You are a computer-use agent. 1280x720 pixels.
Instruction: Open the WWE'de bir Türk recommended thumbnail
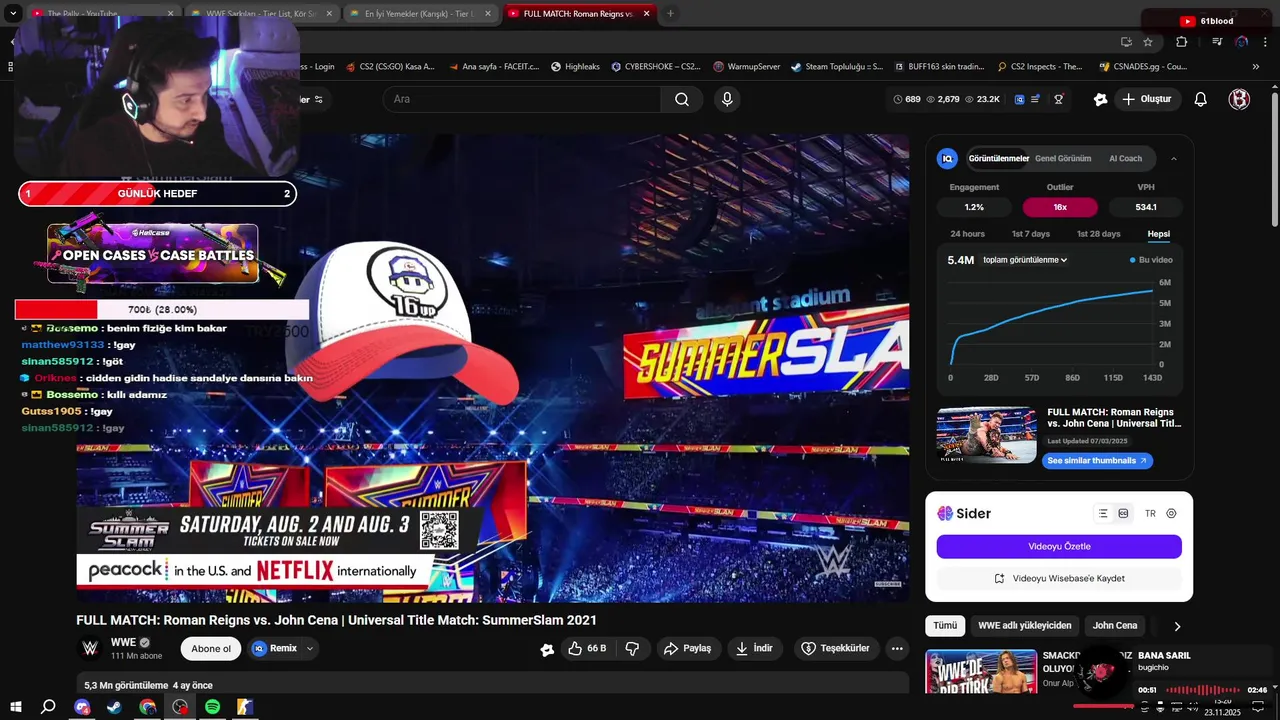(980, 673)
